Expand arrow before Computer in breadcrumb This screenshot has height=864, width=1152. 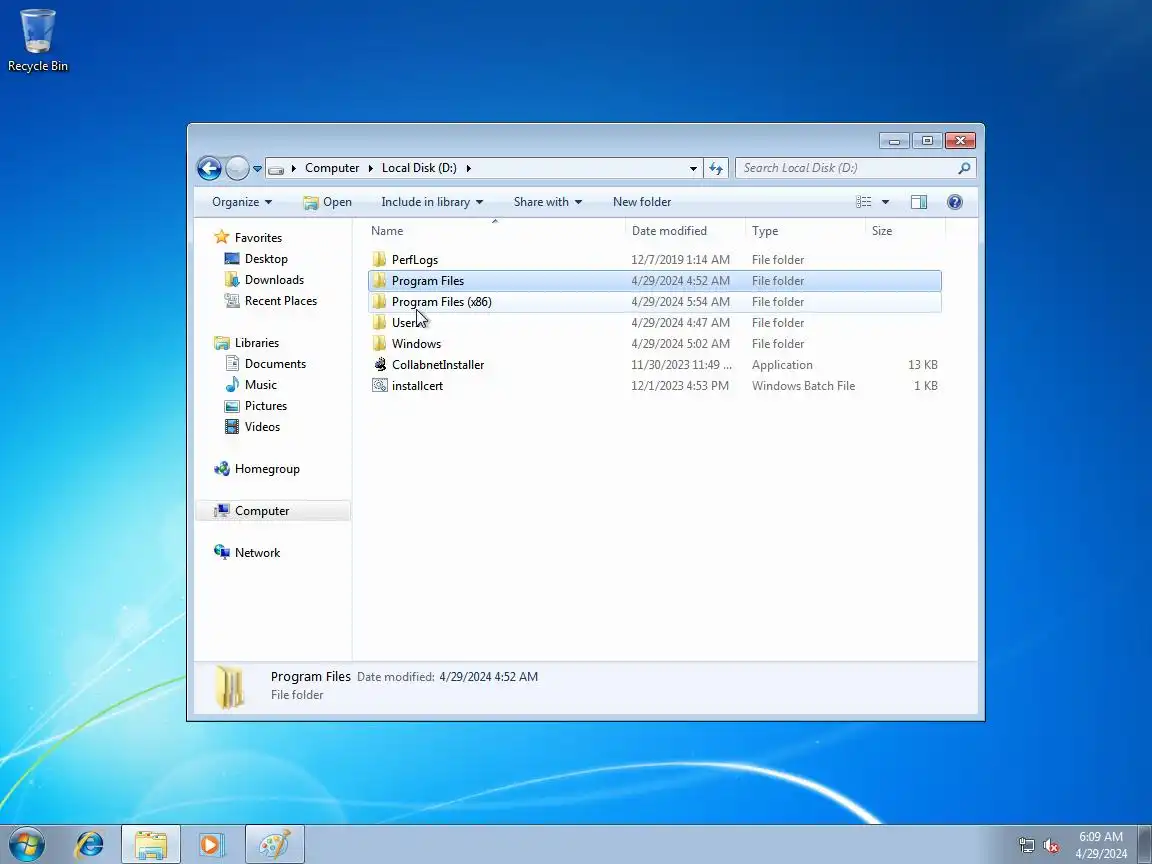tap(294, 169)
